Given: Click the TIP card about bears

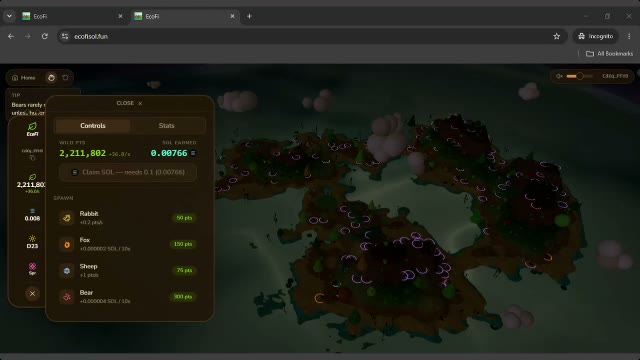Looking at the screenshot, I should 28,104.
